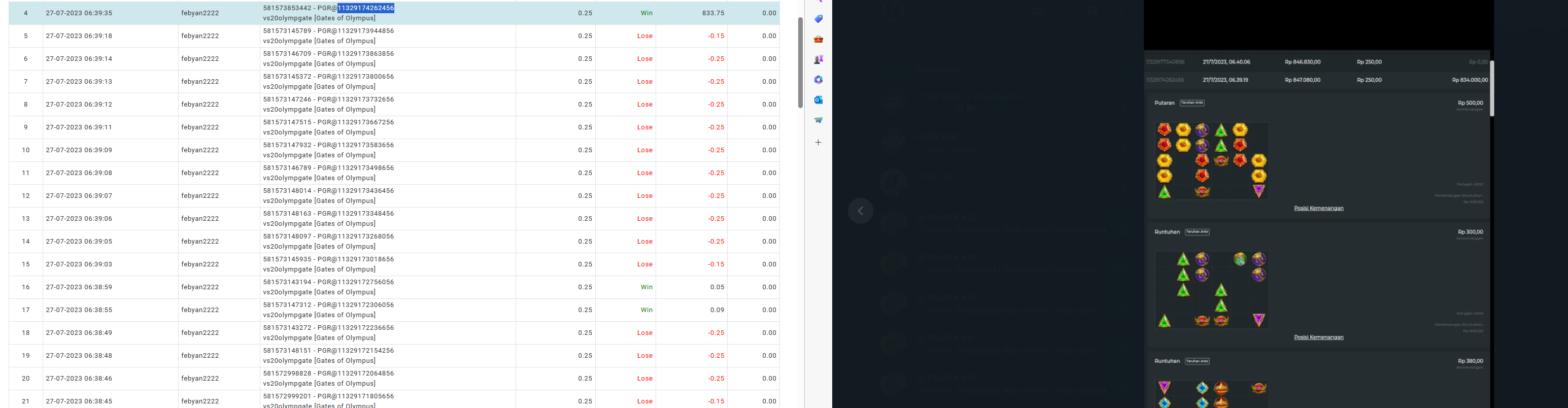Click highlighted ID 11329174262456 in table row 4
The height and width of the screenshot is (408, 1568).
click(366, 8)
